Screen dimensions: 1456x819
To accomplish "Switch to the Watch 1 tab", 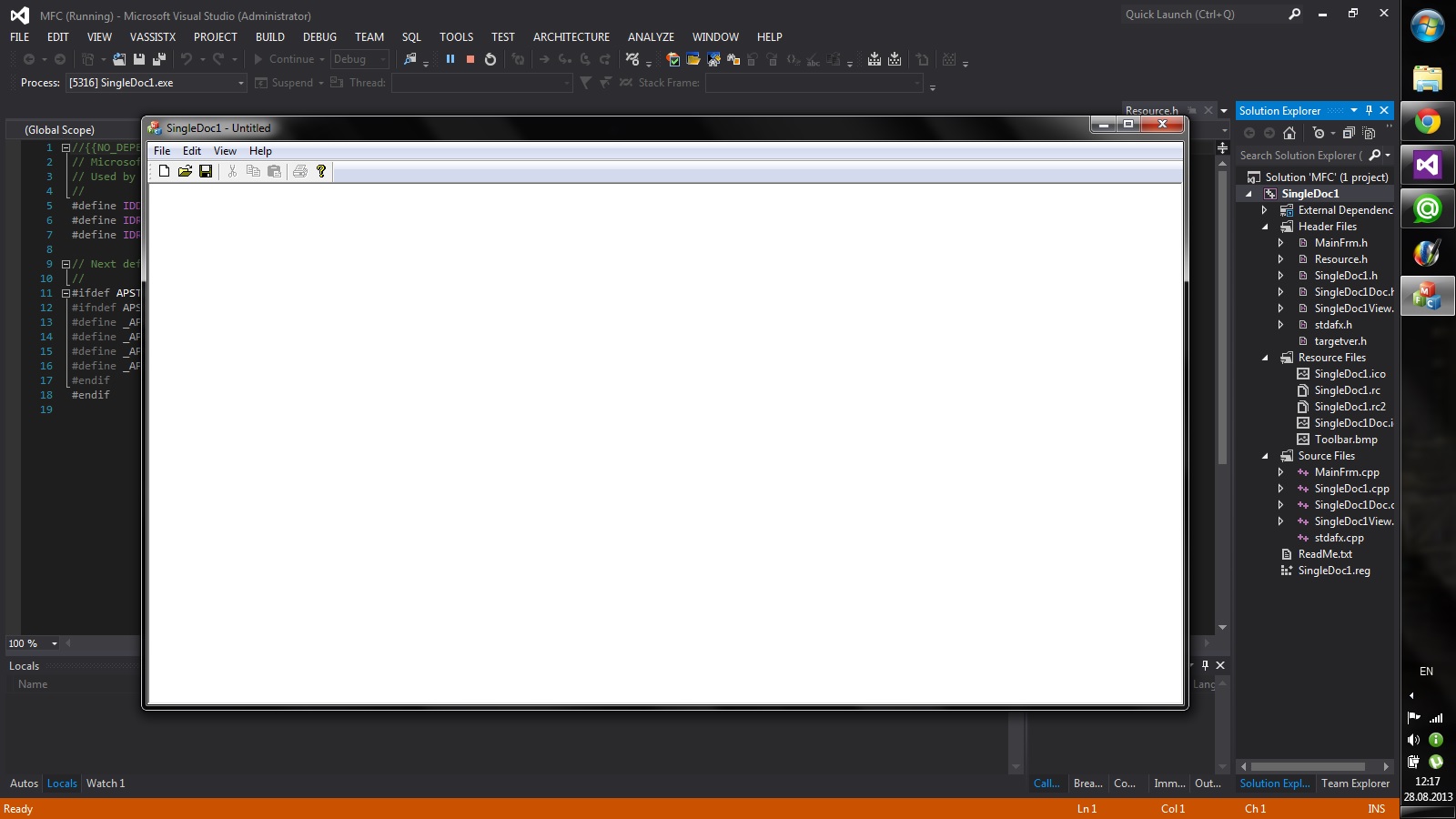I will pyautogui.click(x=106, y=784).
